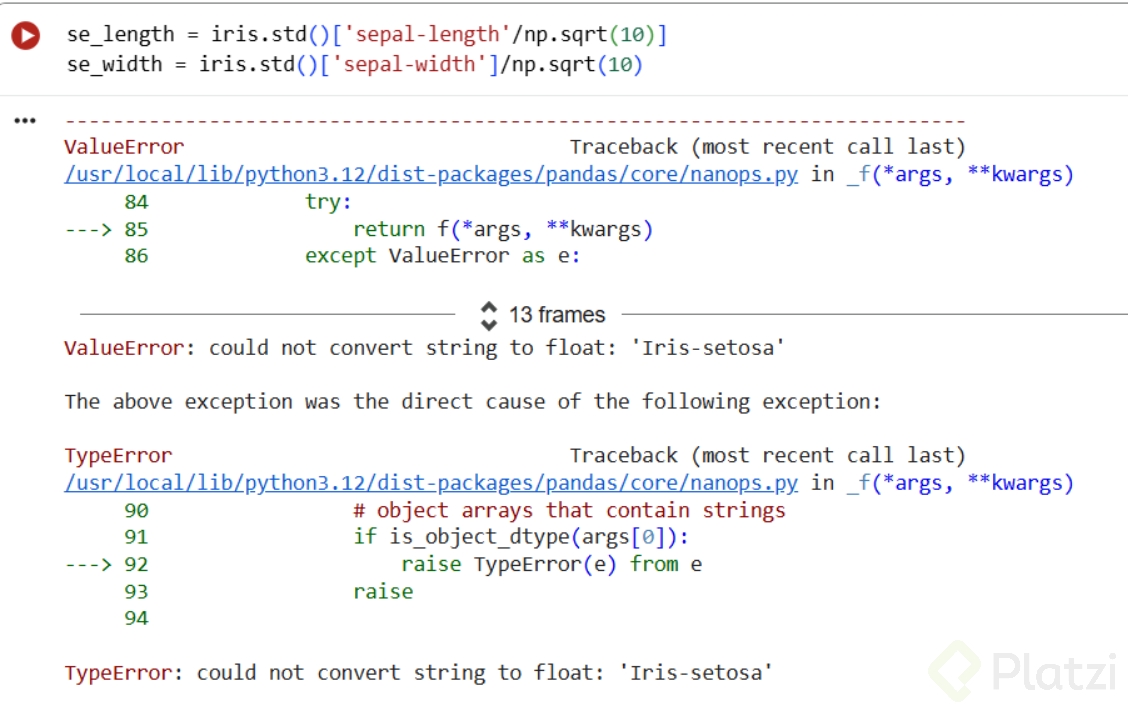This screenshot has height=710, width=1128.
Task: Click the 'The above exception was' message
Action: click(x=473, y=402)
